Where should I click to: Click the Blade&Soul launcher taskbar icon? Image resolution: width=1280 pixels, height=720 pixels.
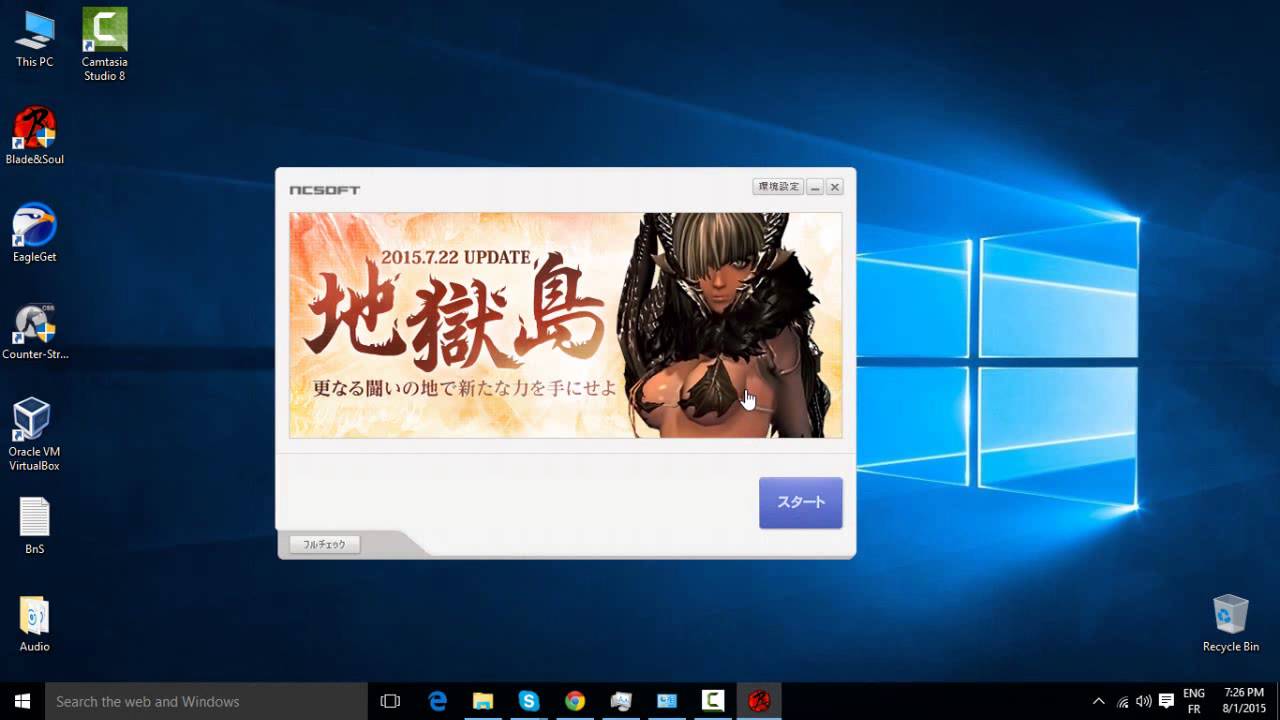[759, 701]
